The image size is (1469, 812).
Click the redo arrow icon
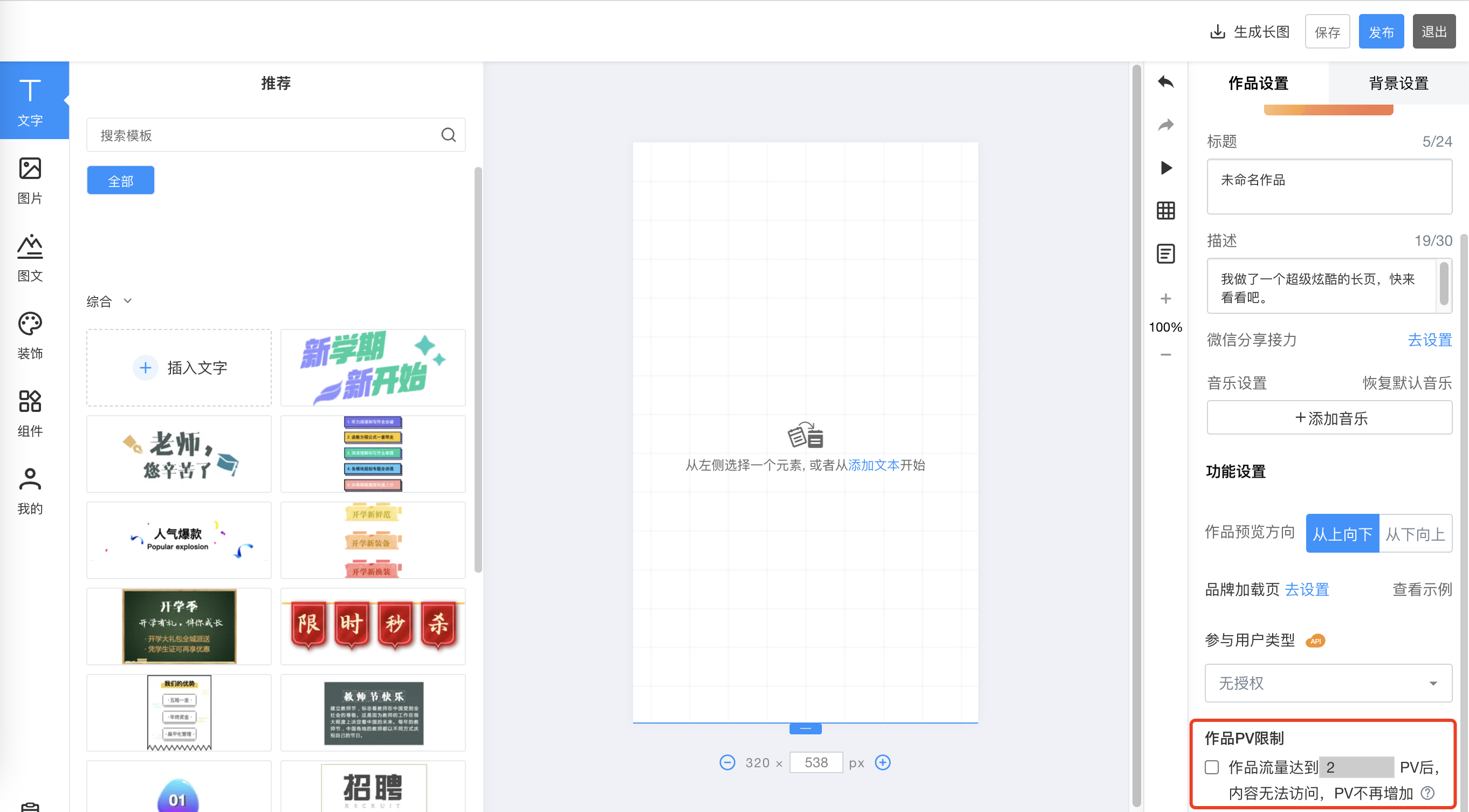1165,125
